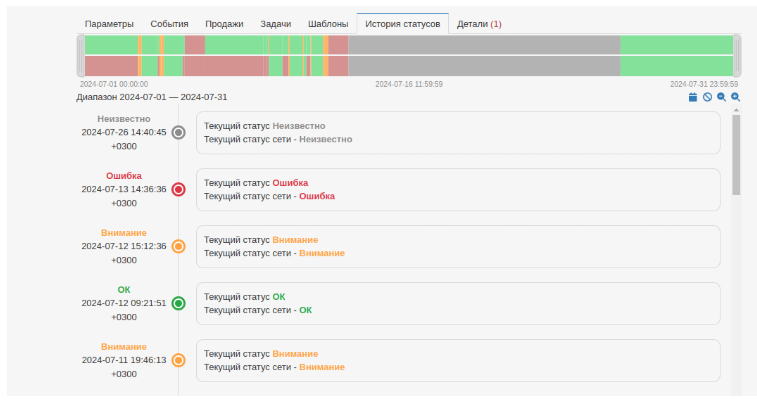Image resolution: width=757 pixels, height=400 pixels.
Task: Click the vertical scrollbar thumb
Action: click(x=736, y=155)
